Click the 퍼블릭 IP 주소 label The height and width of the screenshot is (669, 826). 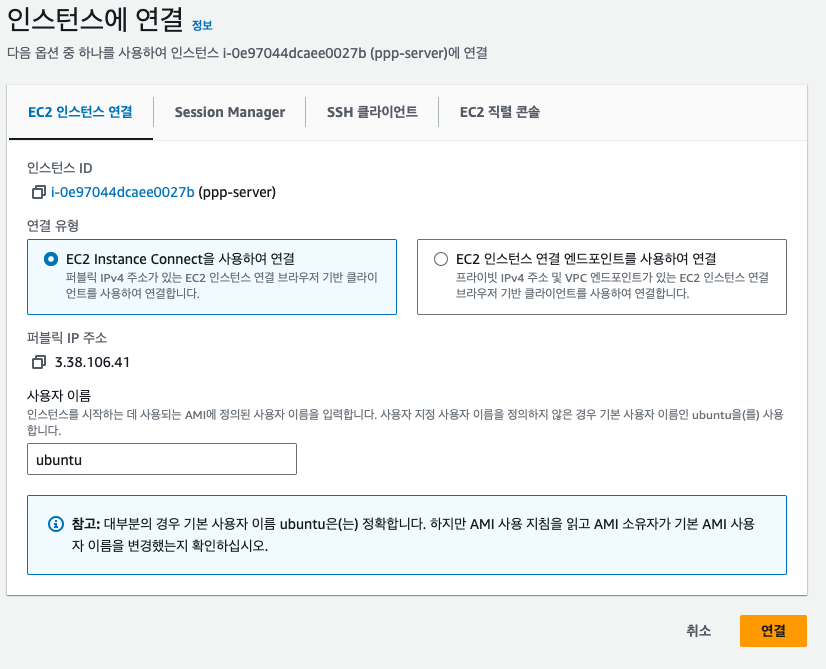67,338
